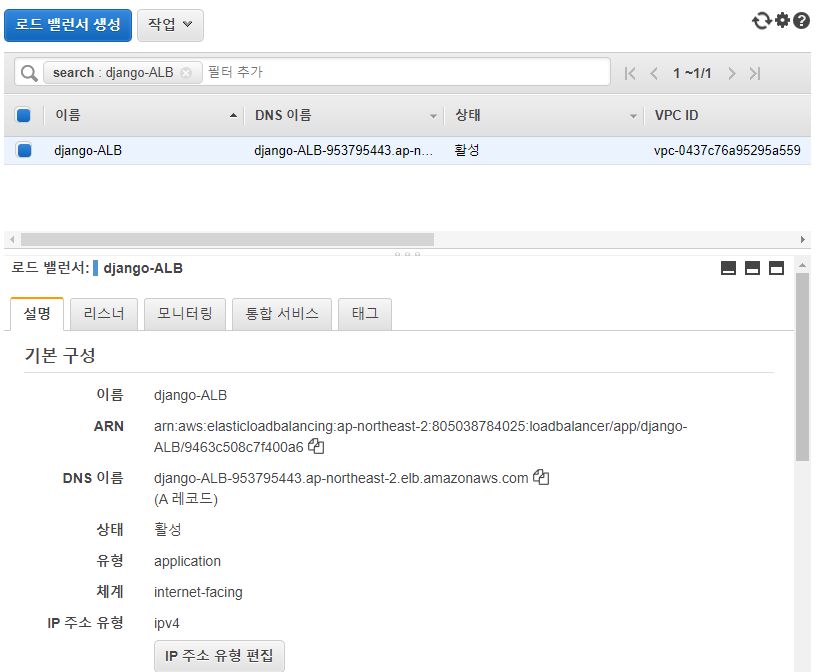Select the django-ALB name cell in table
The width and height of the screenshot is (818, 672).
(88, 151)
